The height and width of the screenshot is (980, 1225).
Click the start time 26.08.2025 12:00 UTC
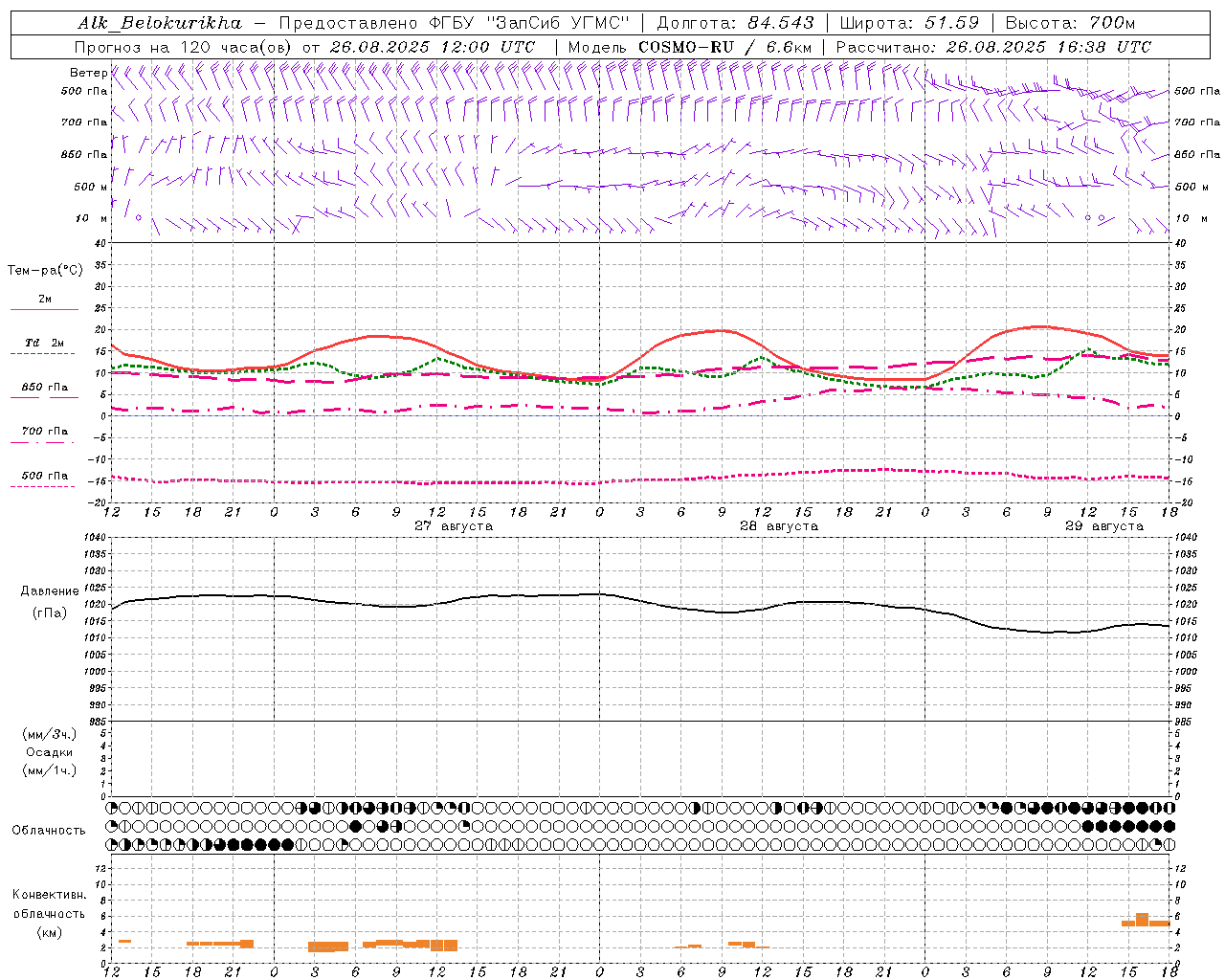coord(433,47)
